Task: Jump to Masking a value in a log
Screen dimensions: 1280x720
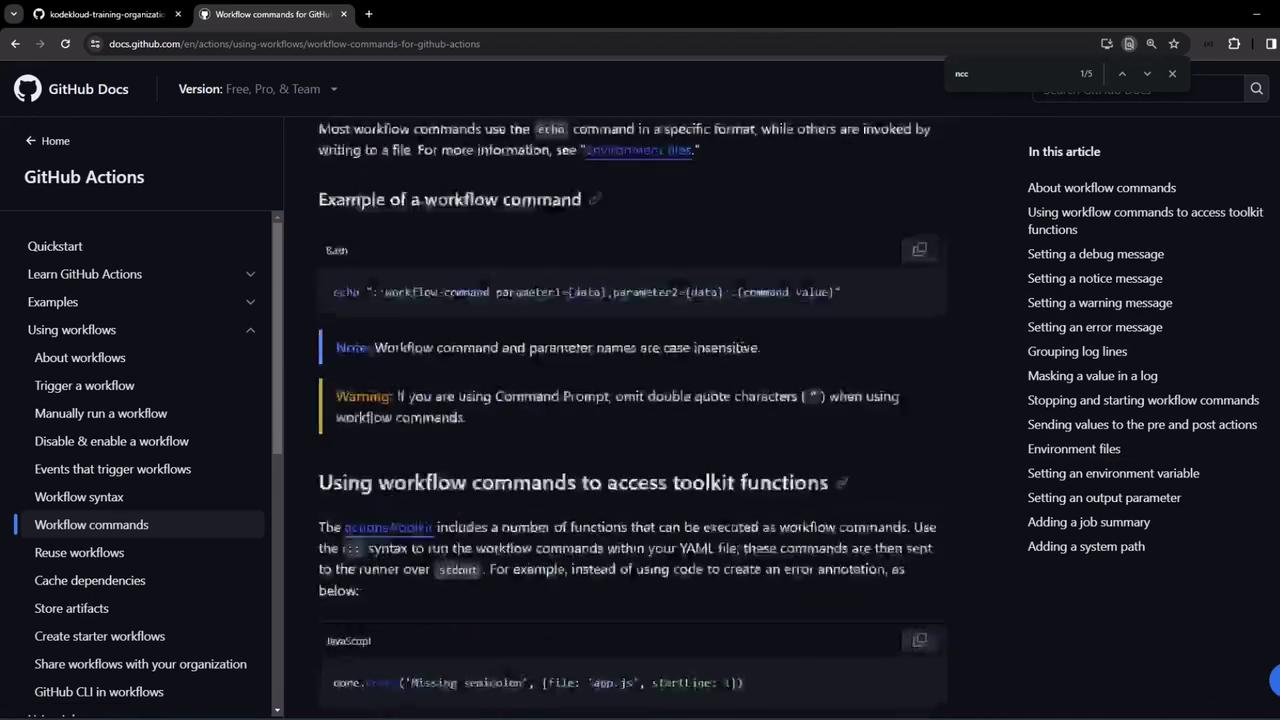Action: point(1092,376)
